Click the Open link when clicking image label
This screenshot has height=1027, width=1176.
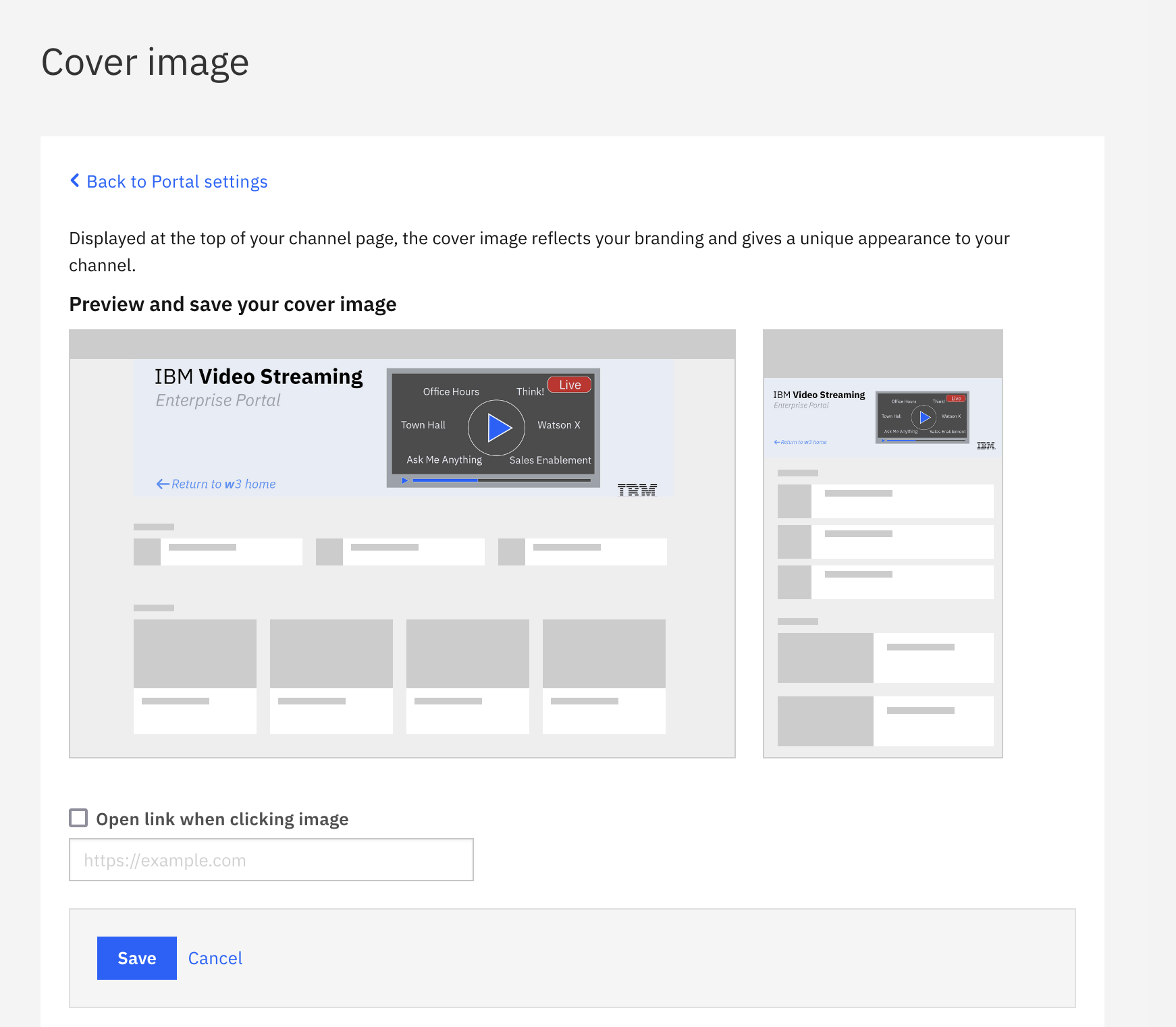pos(222,819)
